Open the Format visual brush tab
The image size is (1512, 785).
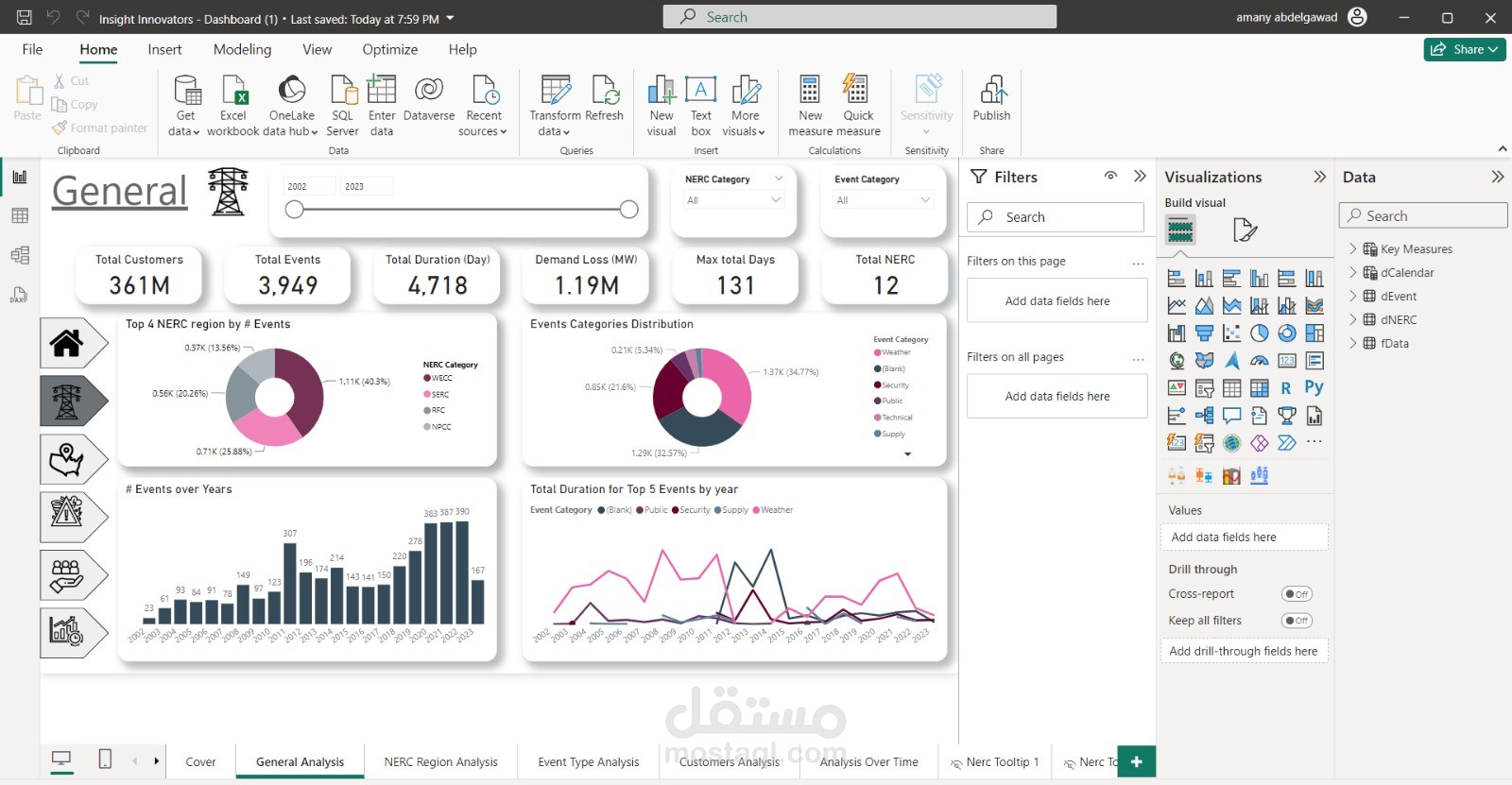(1246, 230)
